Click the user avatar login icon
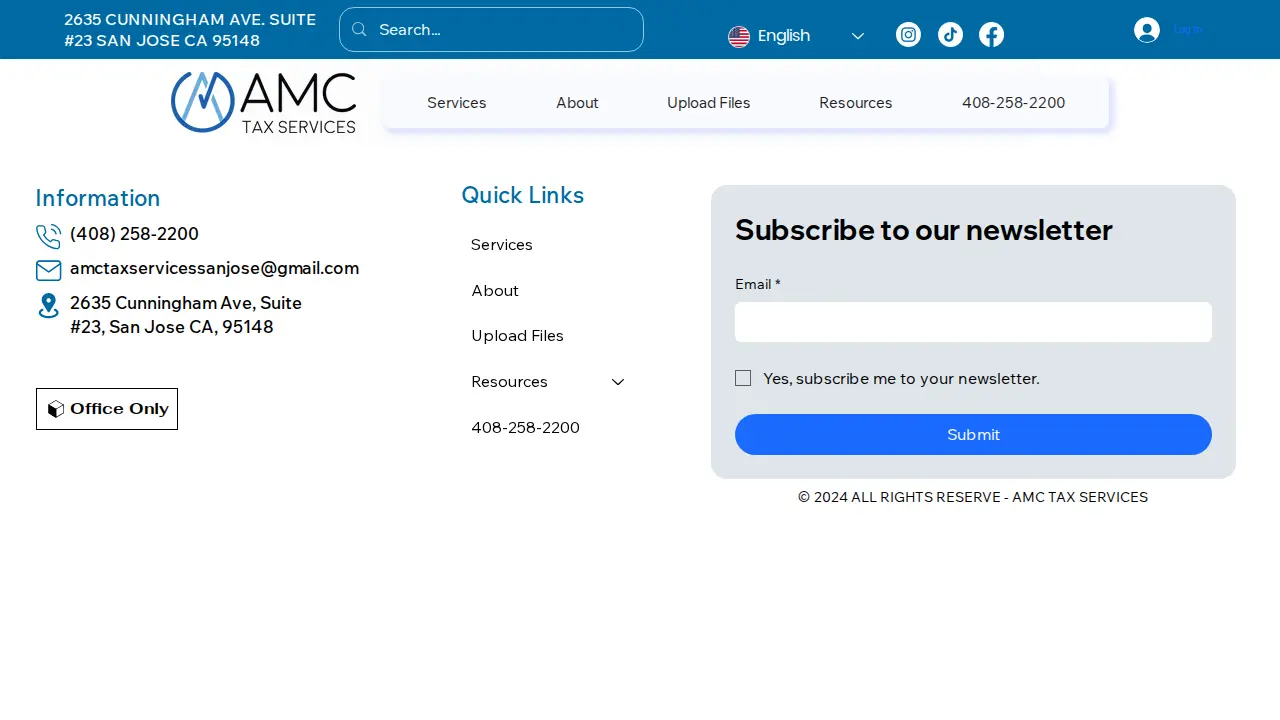This screenshot has height=720, width=1280. point(1147,30)
